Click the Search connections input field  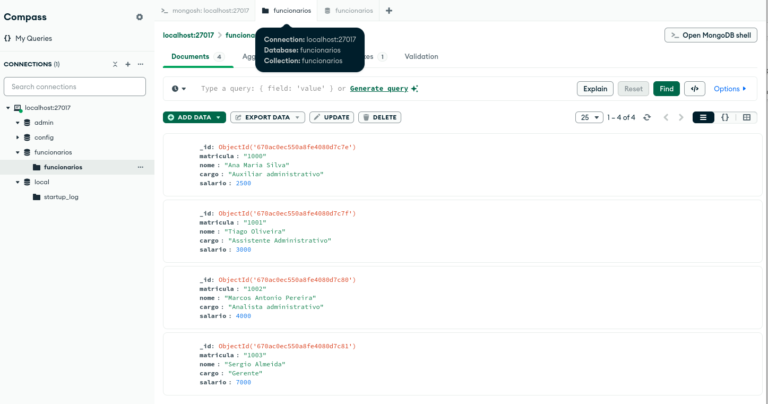point(75,87)
